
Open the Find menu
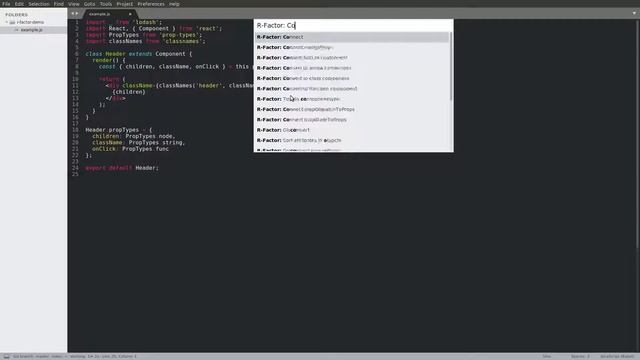(59, 4)
